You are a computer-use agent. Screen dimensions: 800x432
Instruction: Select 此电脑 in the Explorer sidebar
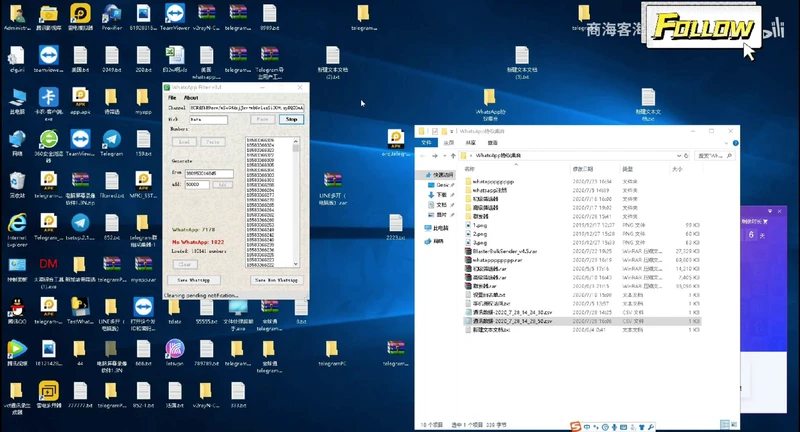[x=436, y=228]
